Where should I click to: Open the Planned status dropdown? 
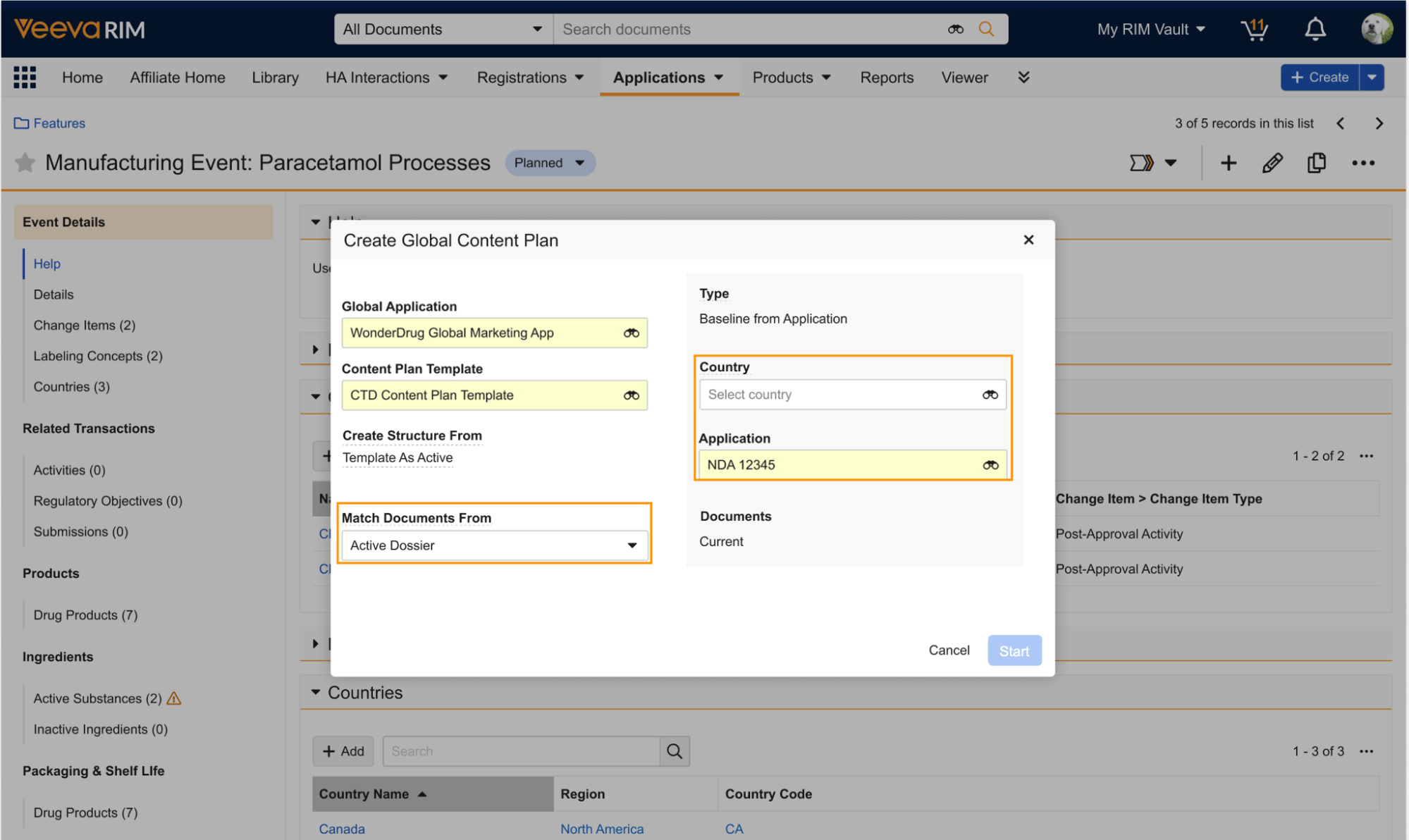point(550,163)
